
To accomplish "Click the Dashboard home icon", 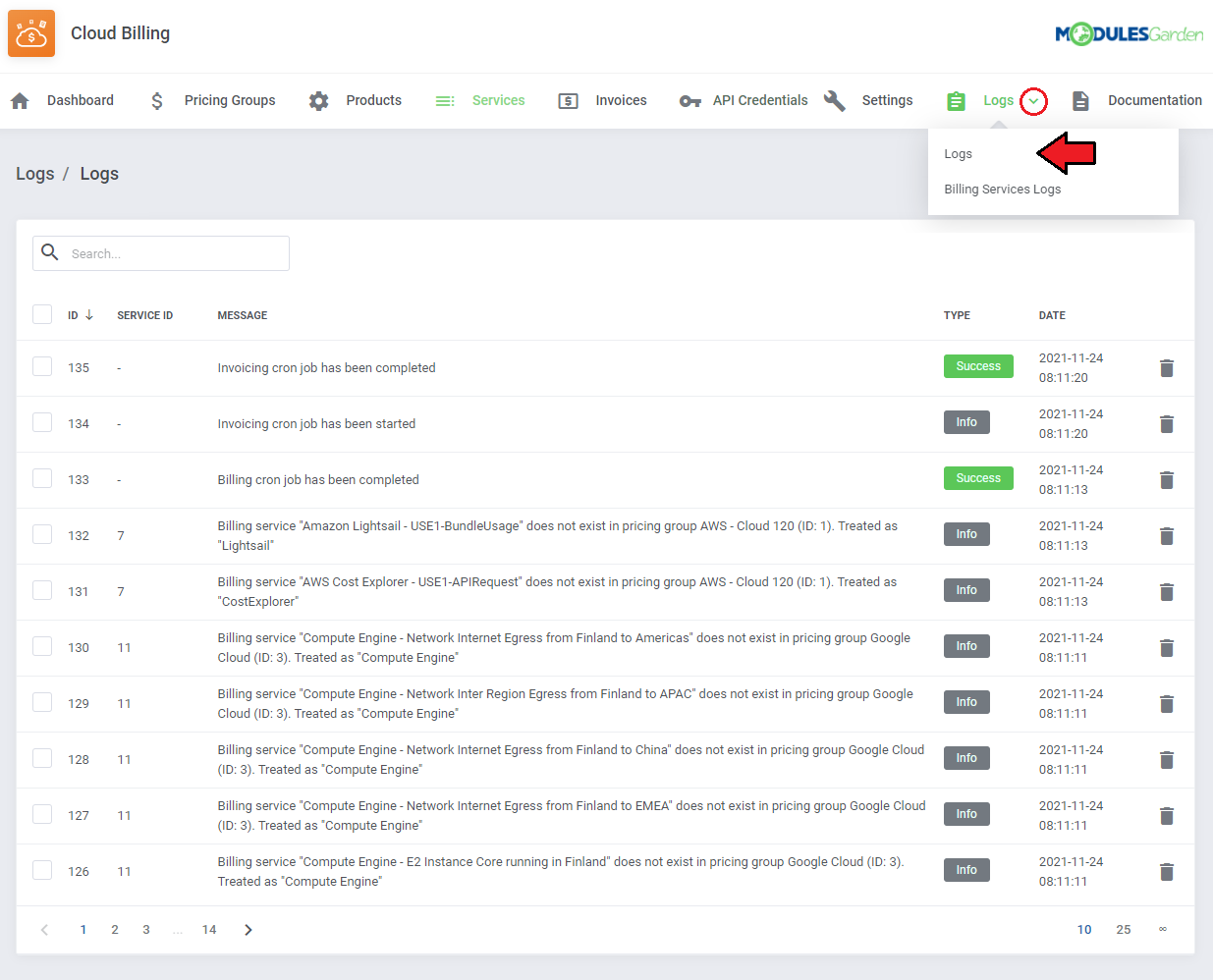I will 20,100.
